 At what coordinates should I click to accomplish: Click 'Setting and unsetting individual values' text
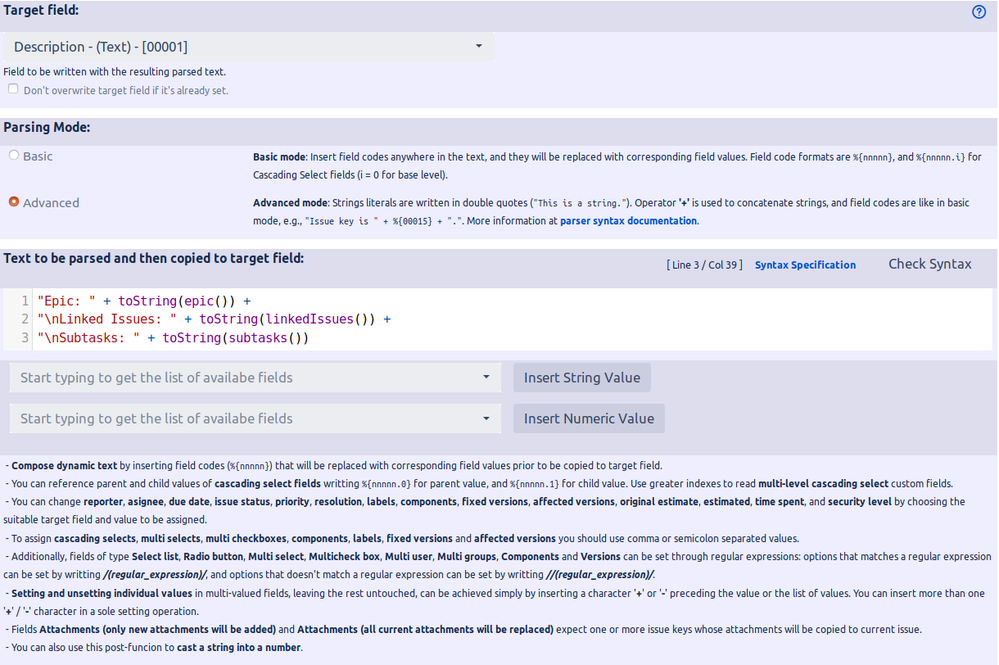pos(102,593)
